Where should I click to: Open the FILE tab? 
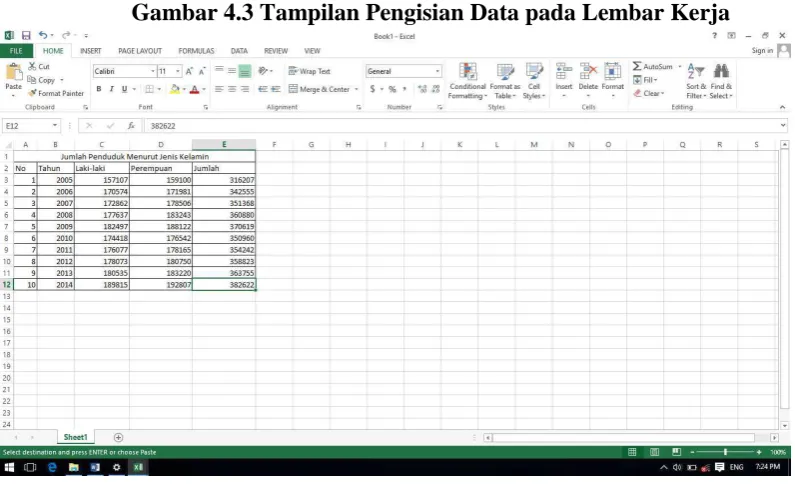[16, 51]
